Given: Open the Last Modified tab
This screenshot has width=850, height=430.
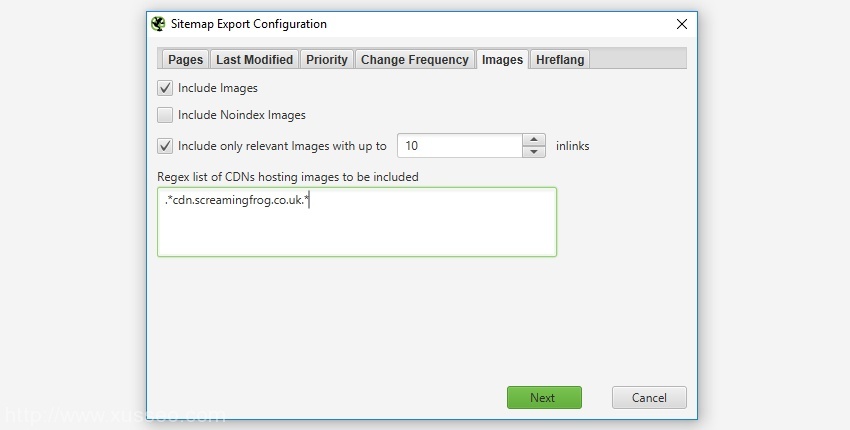Looking at the screenshot, I should point(254,60).
